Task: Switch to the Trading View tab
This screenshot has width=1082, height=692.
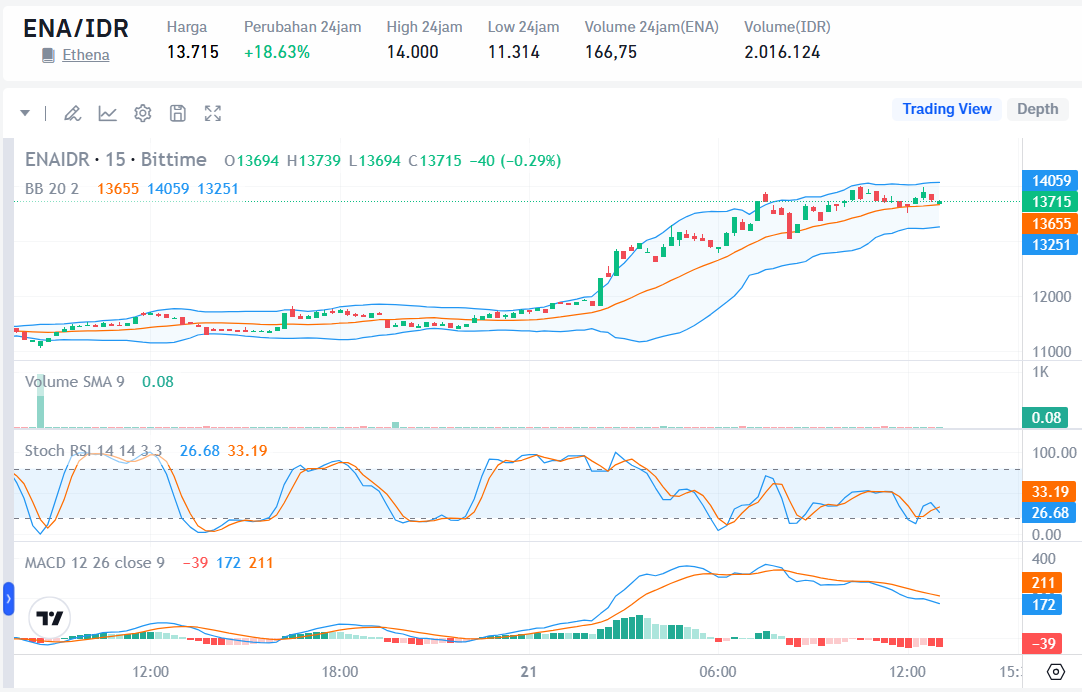Action: 947,109
